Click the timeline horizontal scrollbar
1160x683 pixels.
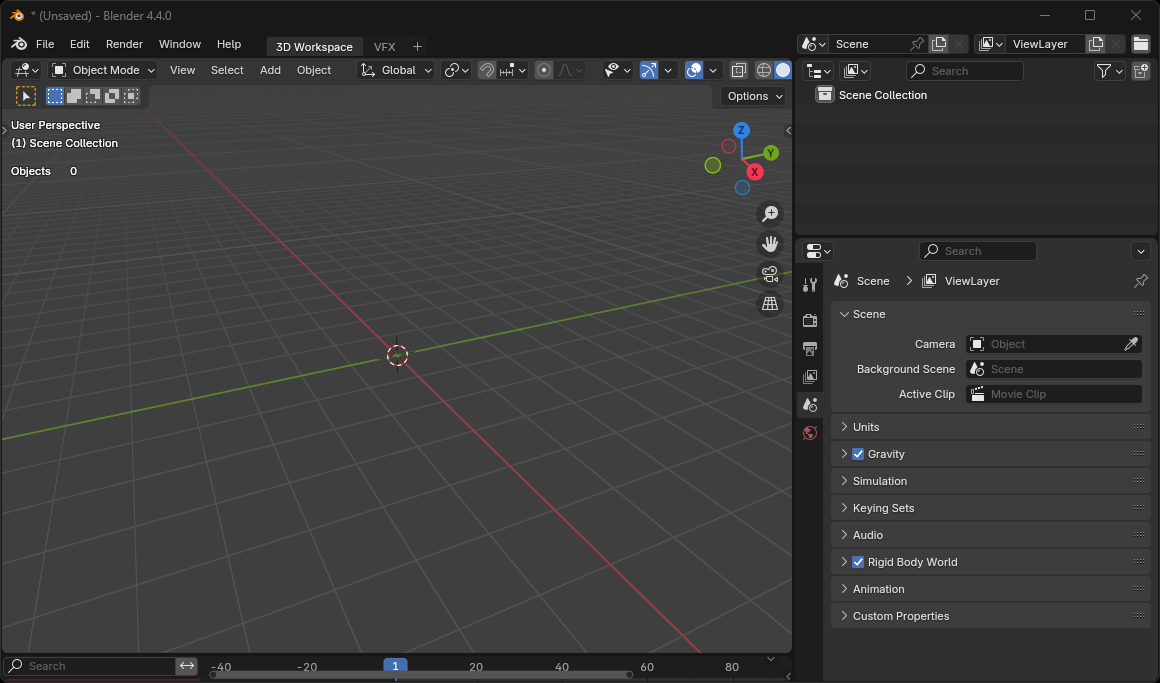[x=420, y=675]
